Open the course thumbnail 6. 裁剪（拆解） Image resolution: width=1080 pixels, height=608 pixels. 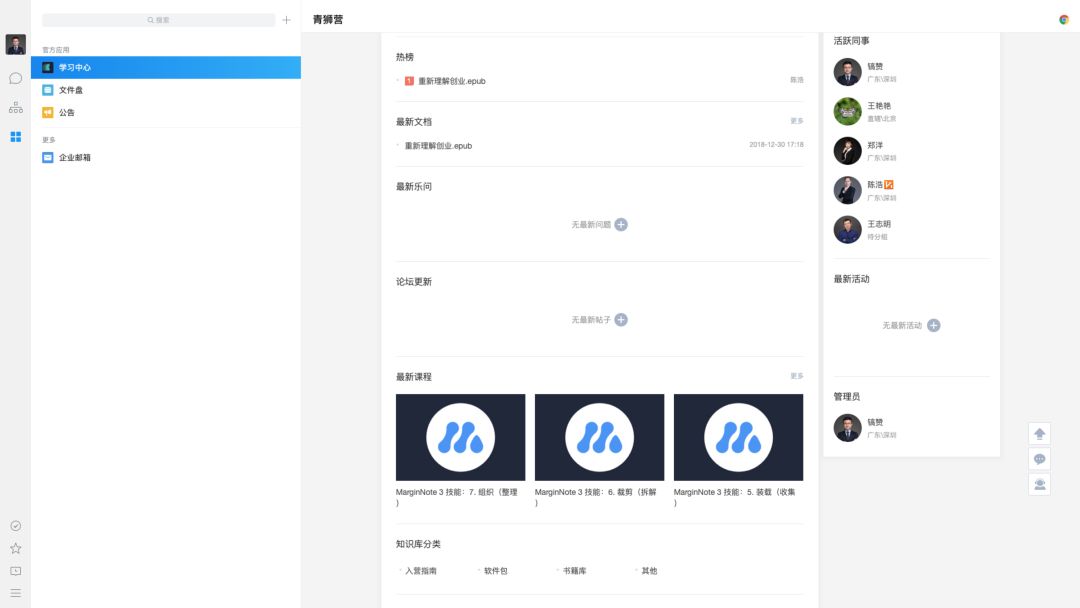pos(599,437)
